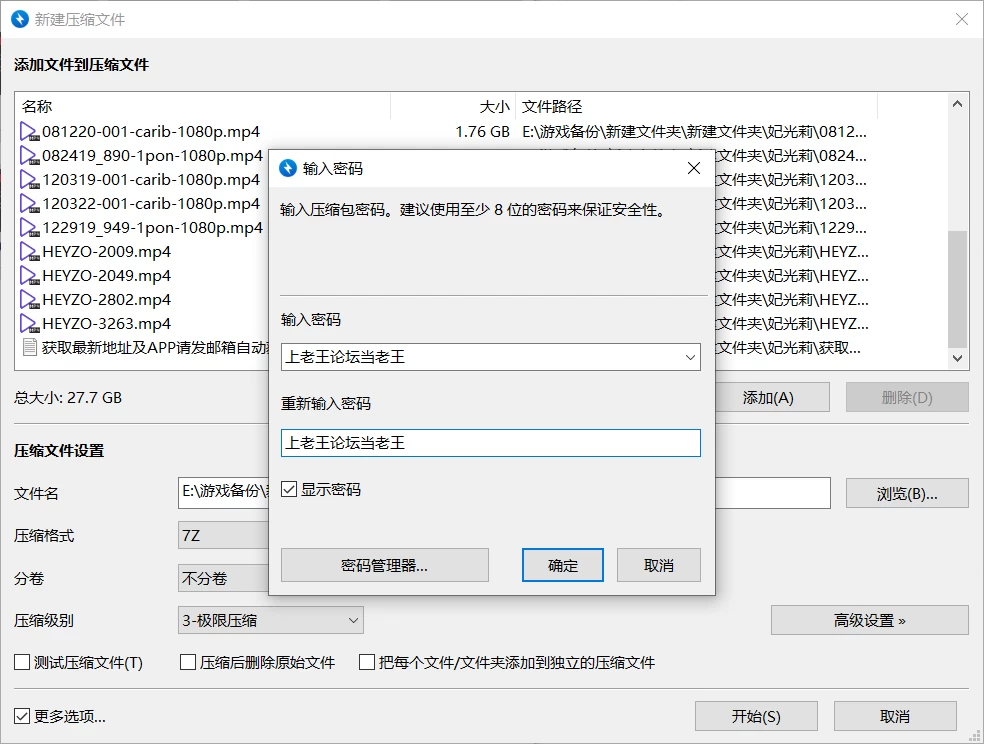Screen dimensions: 984x744
Task: Open the 输入密码 password history dropdown arrow
Action: (x=690, y=357)
